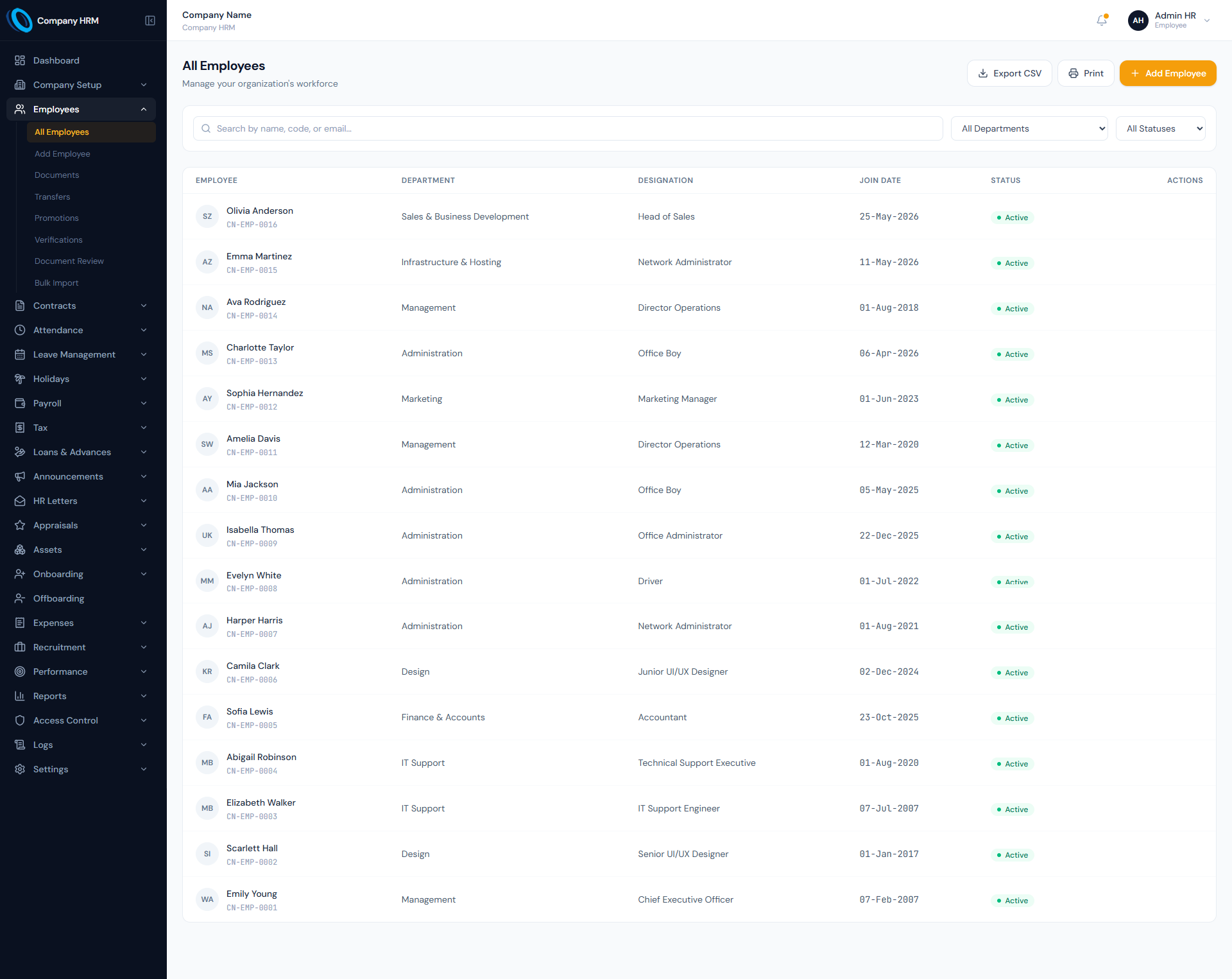The height and width of the screenshot is (979, 1232).
Task: Click the Logs scroll icon
Action: [20, 745]
